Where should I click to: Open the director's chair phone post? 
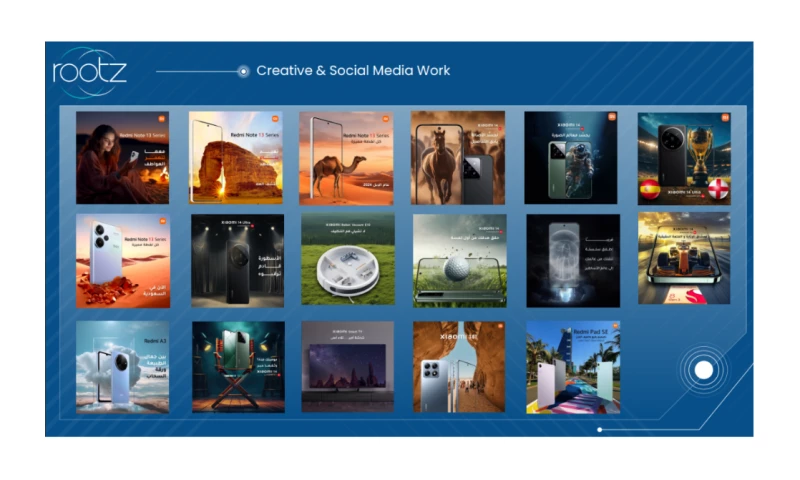[238, 366]
